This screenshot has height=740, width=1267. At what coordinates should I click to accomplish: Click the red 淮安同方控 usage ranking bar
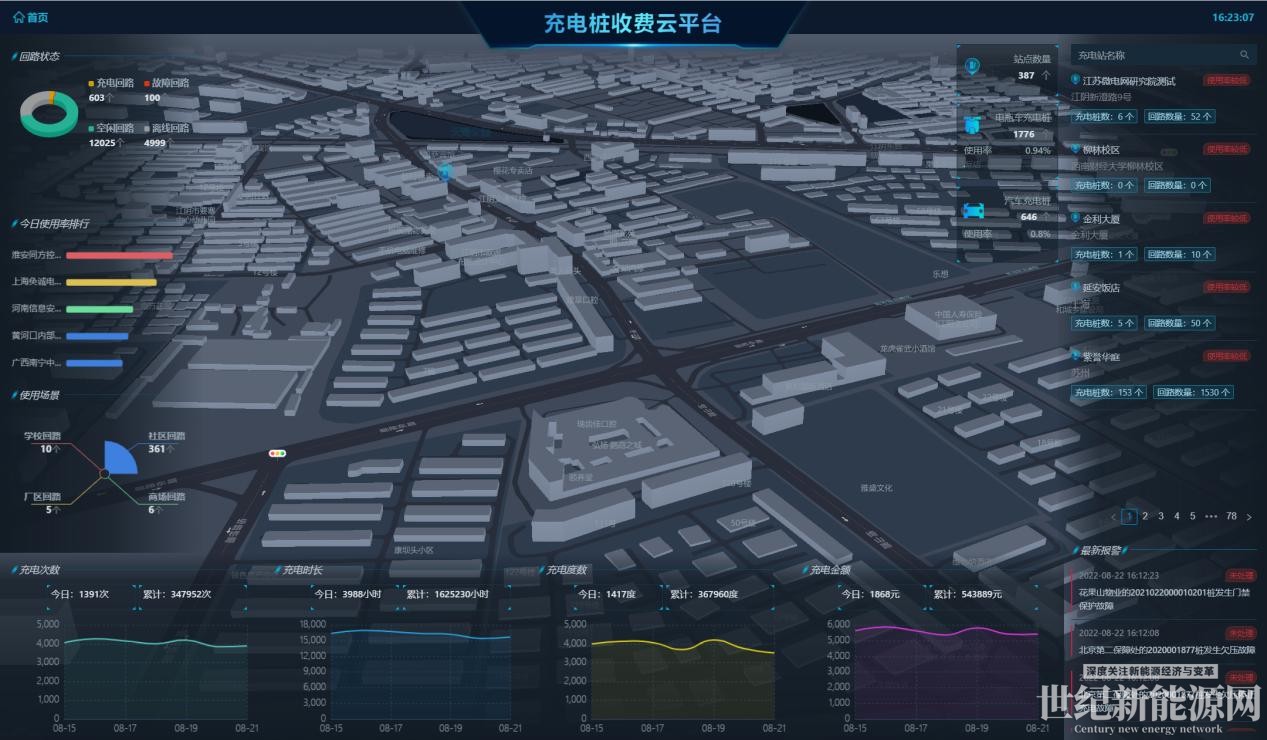[x=119, y=255]
